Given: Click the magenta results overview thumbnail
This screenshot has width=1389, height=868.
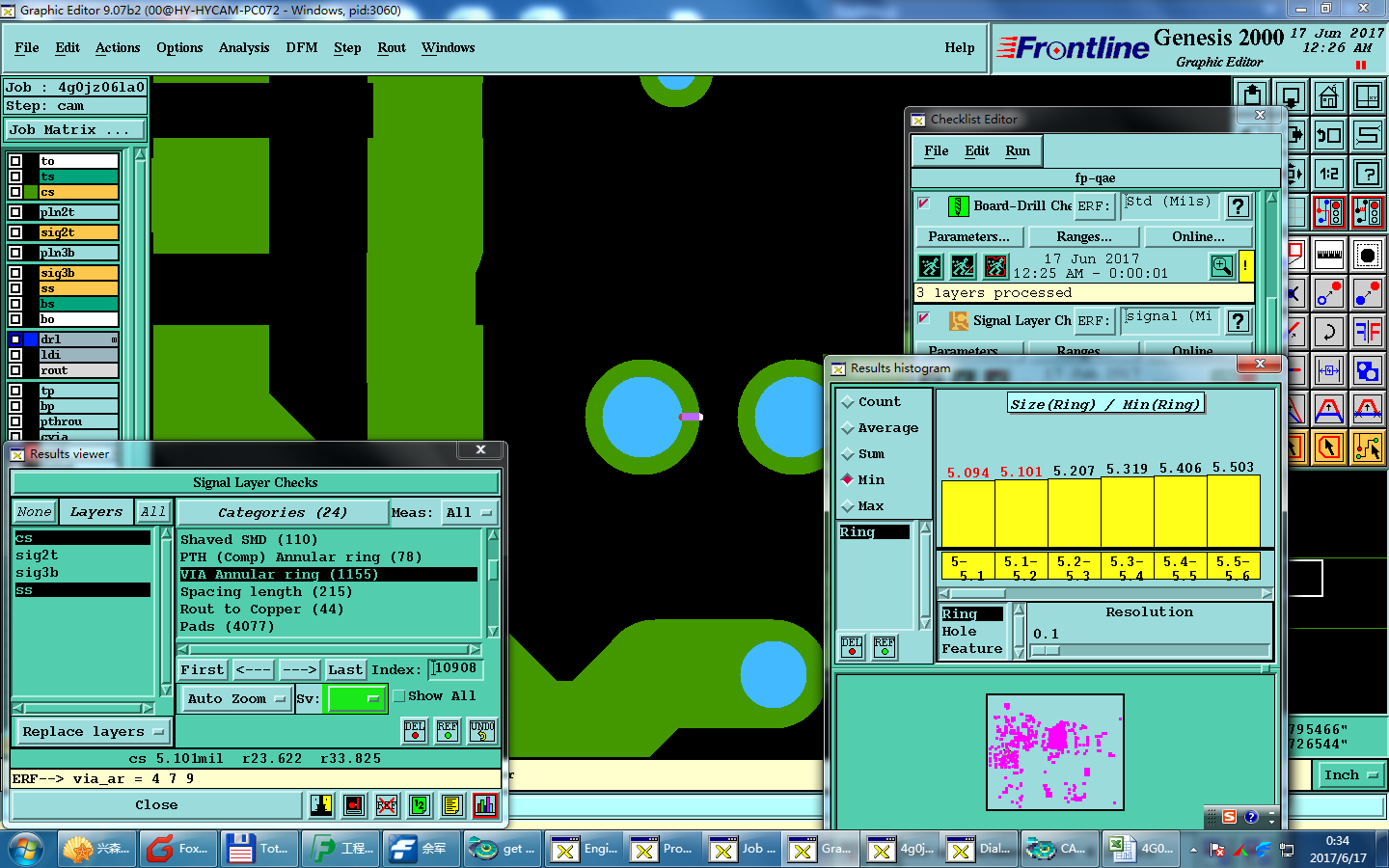Looking at the screenshot, I should pos(1055,752).
